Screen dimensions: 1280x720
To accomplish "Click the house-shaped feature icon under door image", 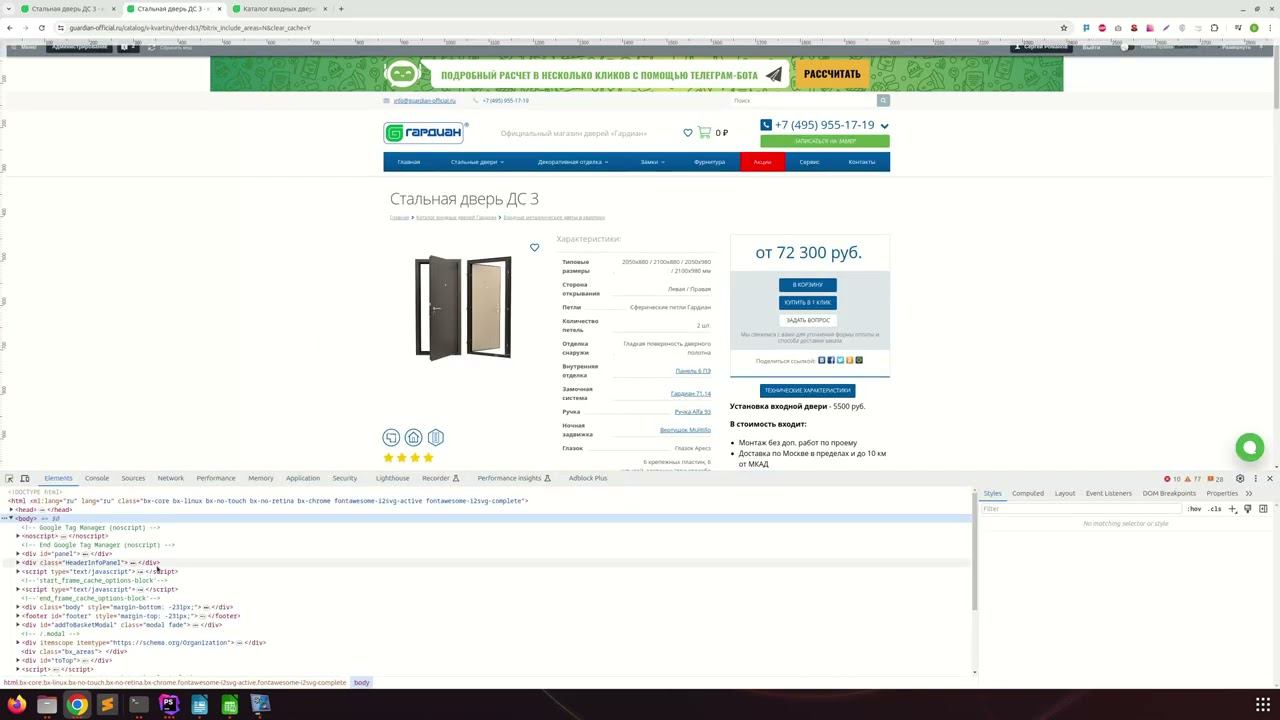I will click(x=413, y=437).
